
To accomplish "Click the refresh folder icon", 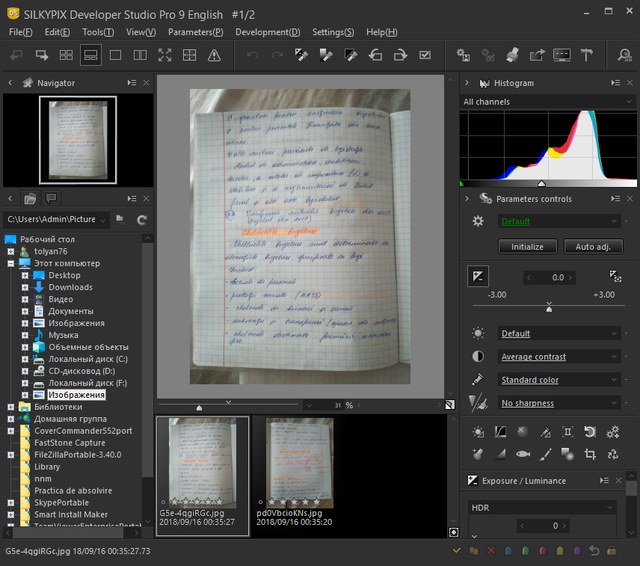I will pos(142,219).
